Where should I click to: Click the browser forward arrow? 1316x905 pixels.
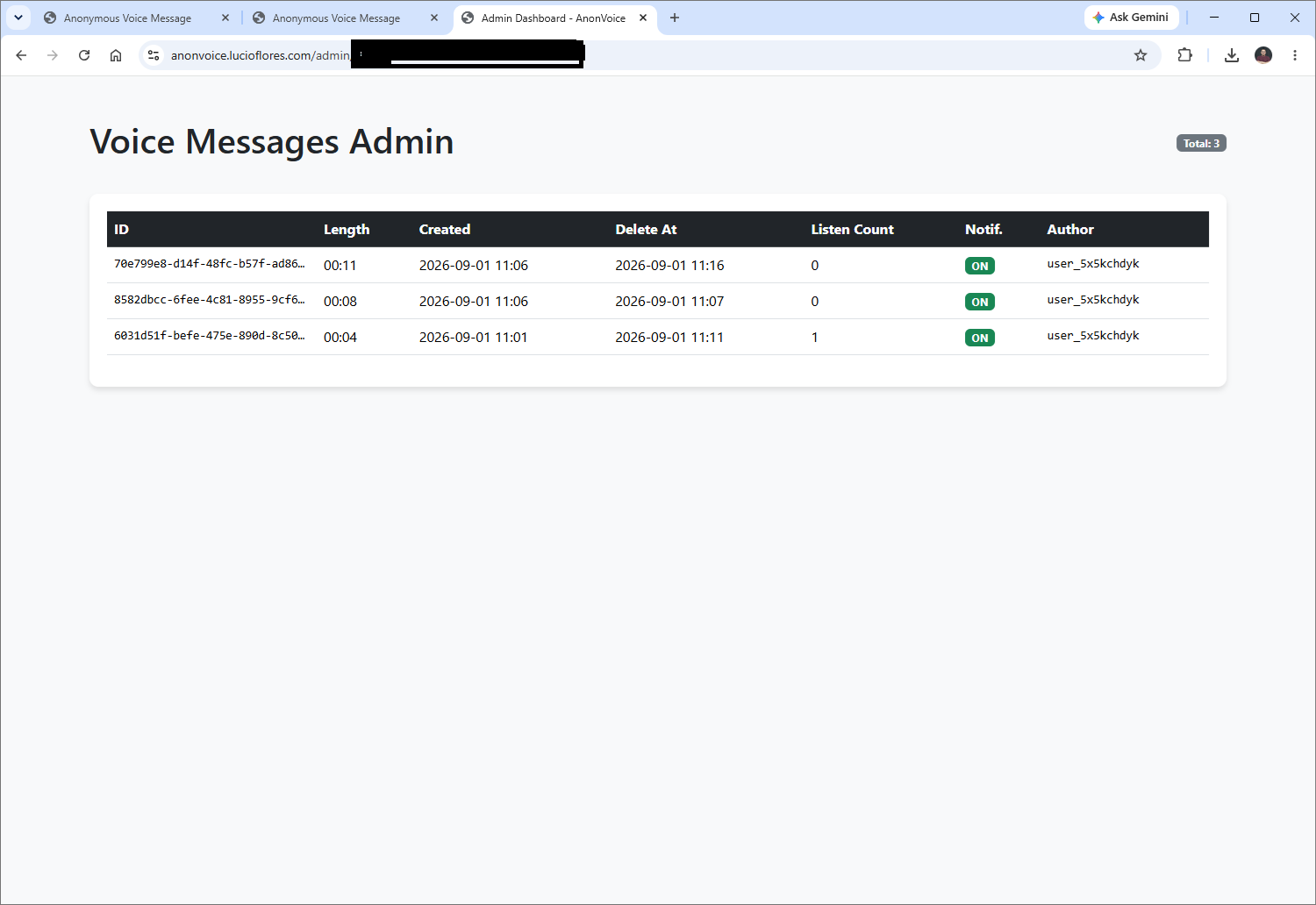[x=53, y=55]
